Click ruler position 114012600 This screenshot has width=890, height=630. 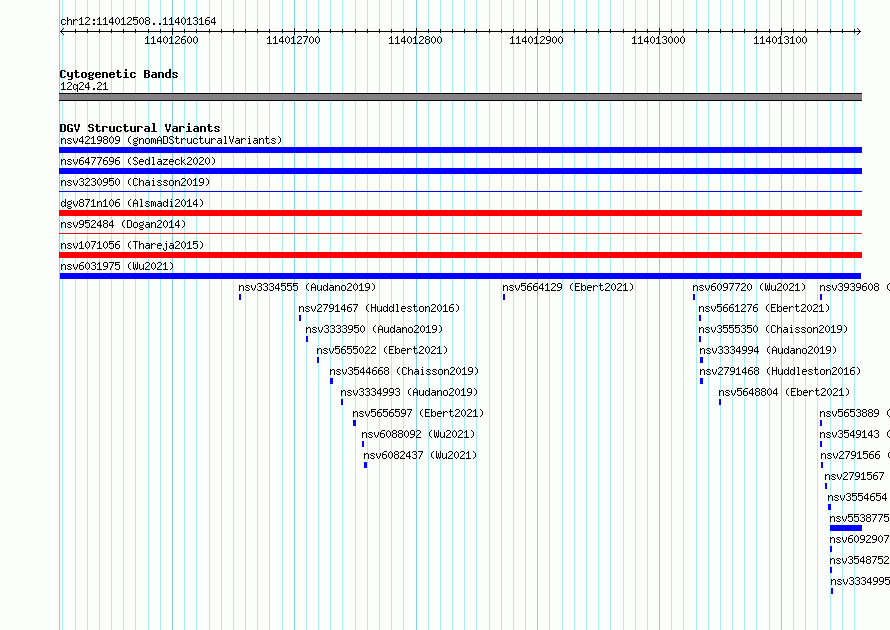click(x=171, y=40)
